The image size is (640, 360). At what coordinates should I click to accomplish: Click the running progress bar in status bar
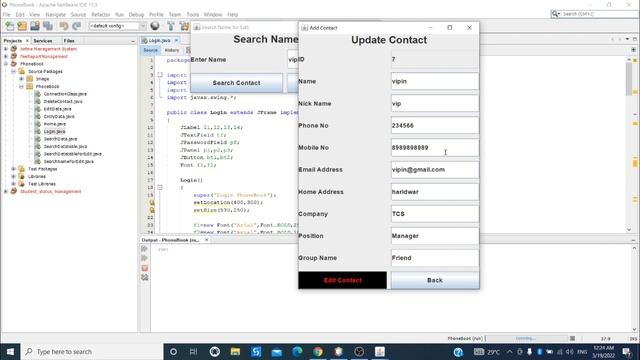pyautogui.click(x=526, y=338)
